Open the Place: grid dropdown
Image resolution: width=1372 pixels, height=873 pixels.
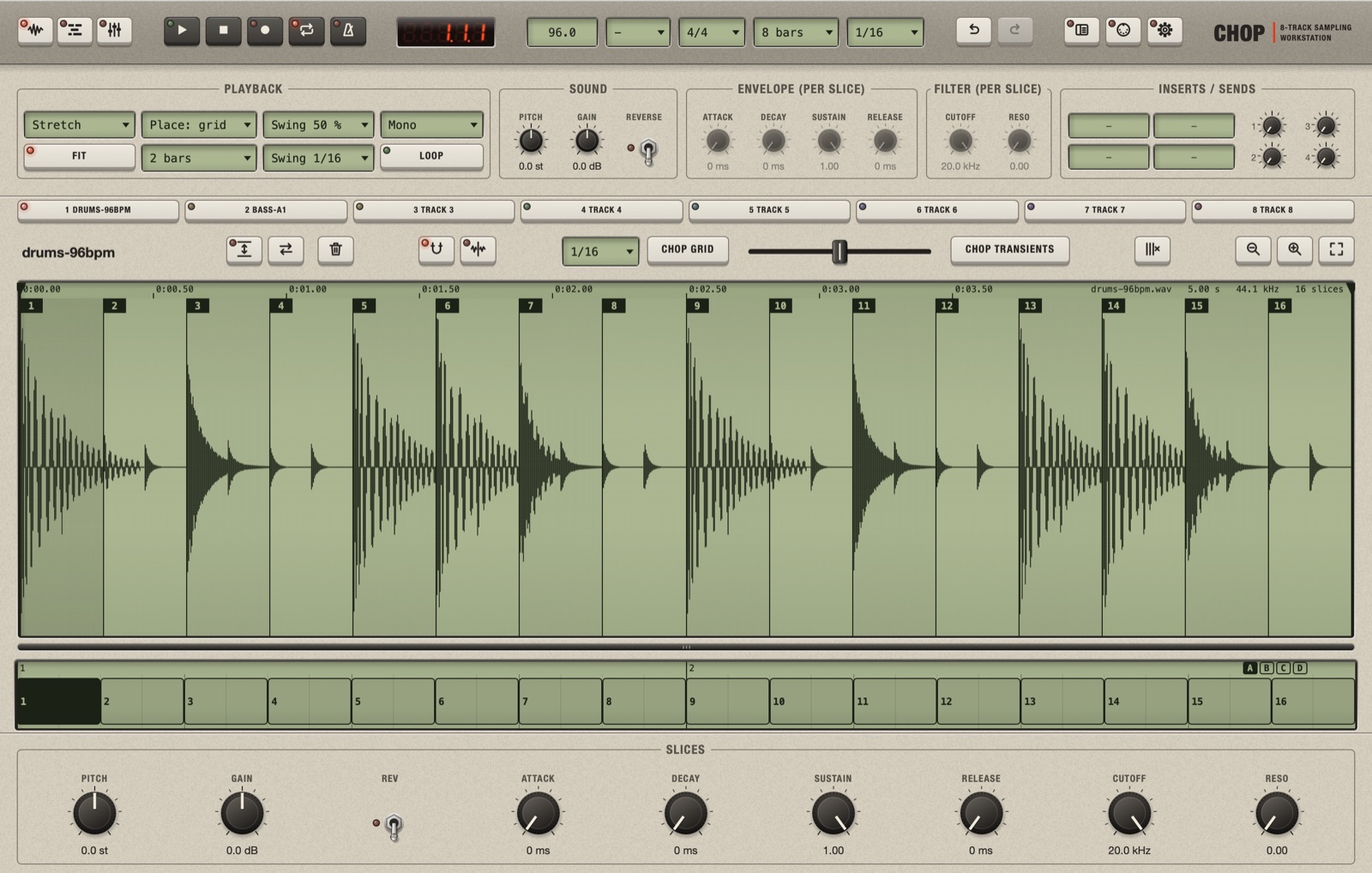[199, 125]
